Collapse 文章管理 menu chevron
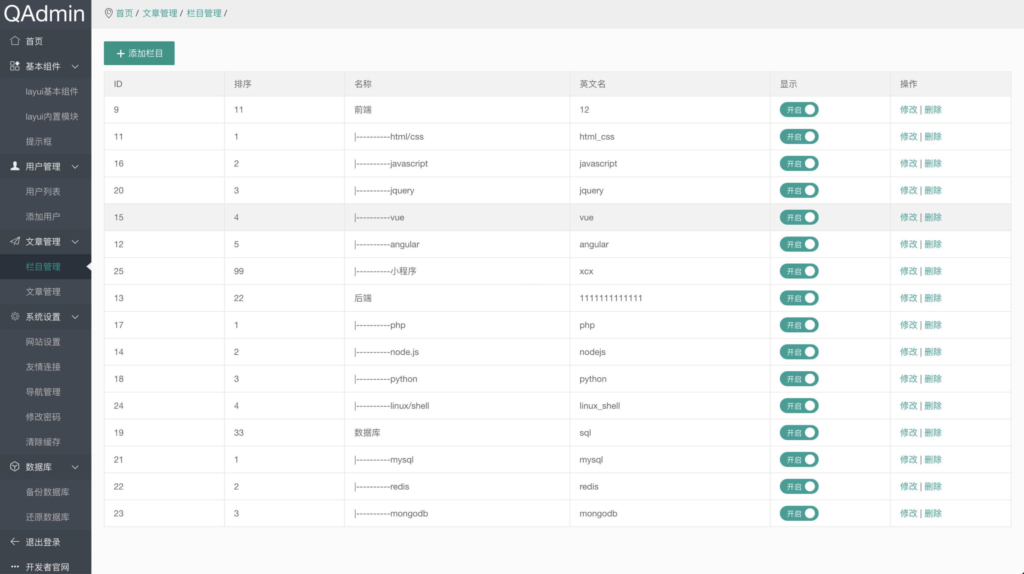This screenshot has width=1024, height=574. [75, 242]
